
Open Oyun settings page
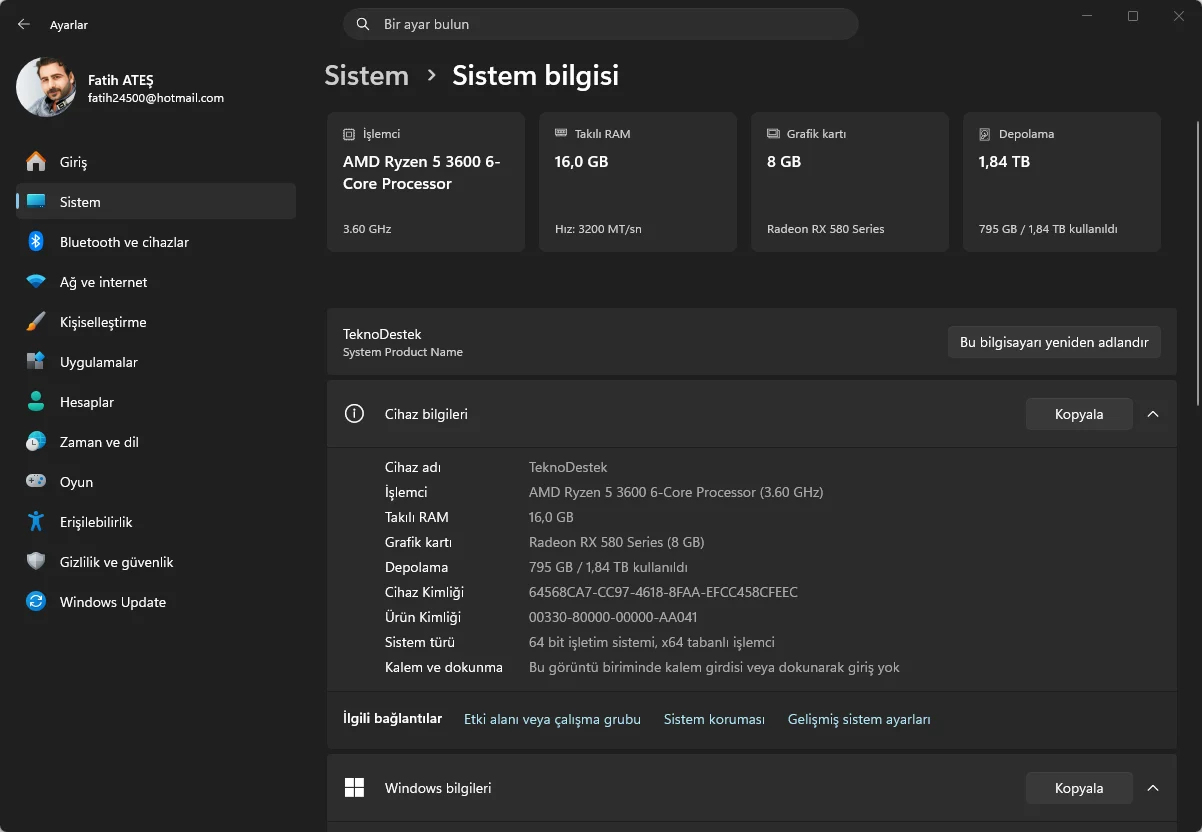(156, 482)
